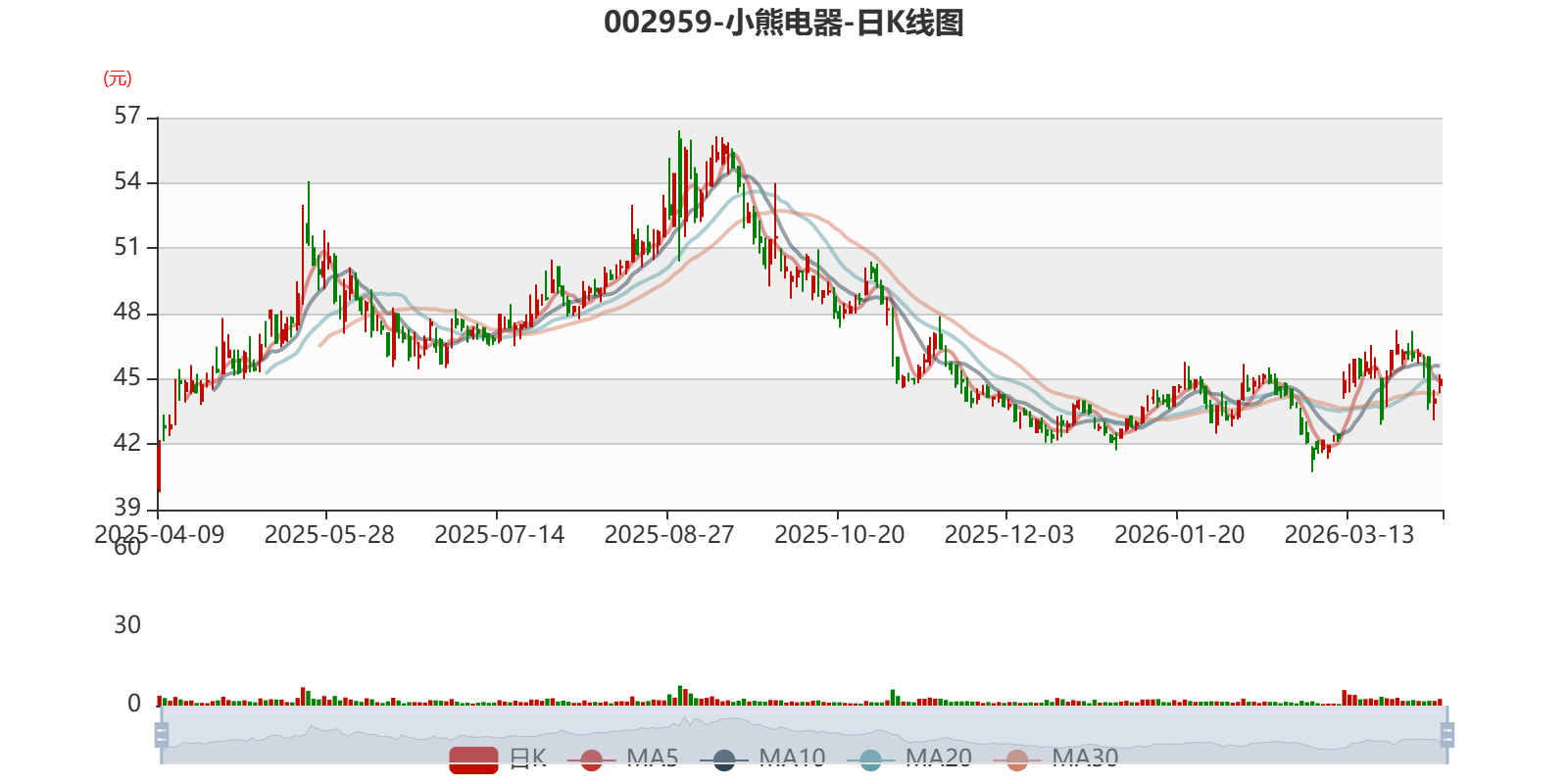The width and height of the screenshot is (1568, 784).
Task: Click the 0 volume axis label
Action: point(134,704)
